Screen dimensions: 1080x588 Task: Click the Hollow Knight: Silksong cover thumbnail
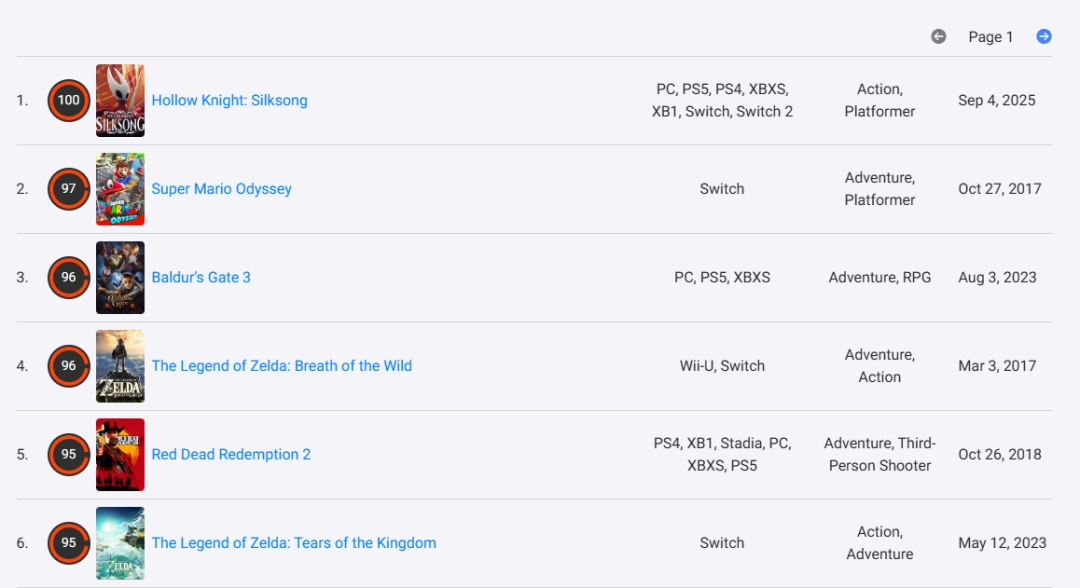click(x=120, y=100)
